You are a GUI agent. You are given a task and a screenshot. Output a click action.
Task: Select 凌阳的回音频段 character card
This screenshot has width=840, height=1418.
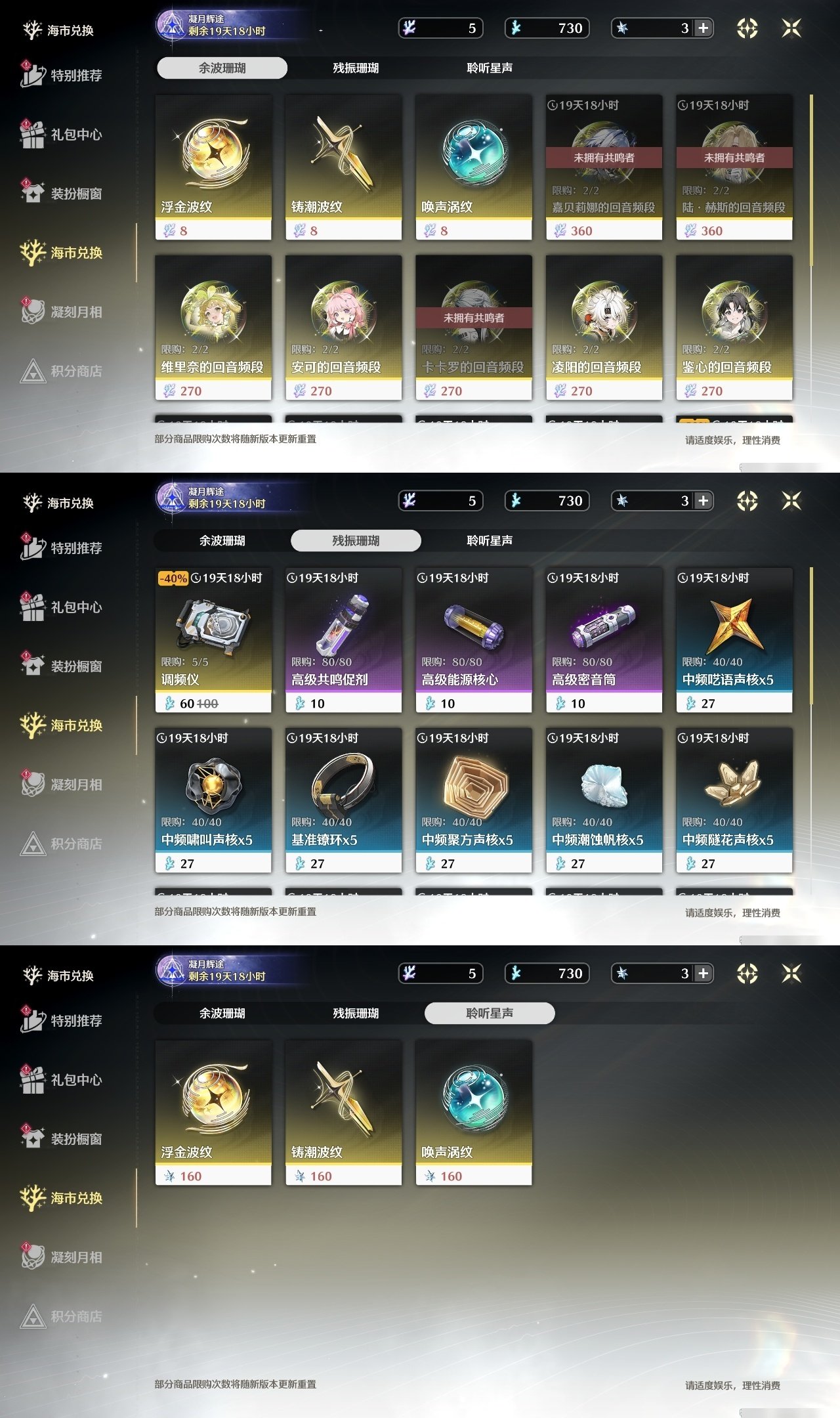pyautogui.click(x=604, y=328)
